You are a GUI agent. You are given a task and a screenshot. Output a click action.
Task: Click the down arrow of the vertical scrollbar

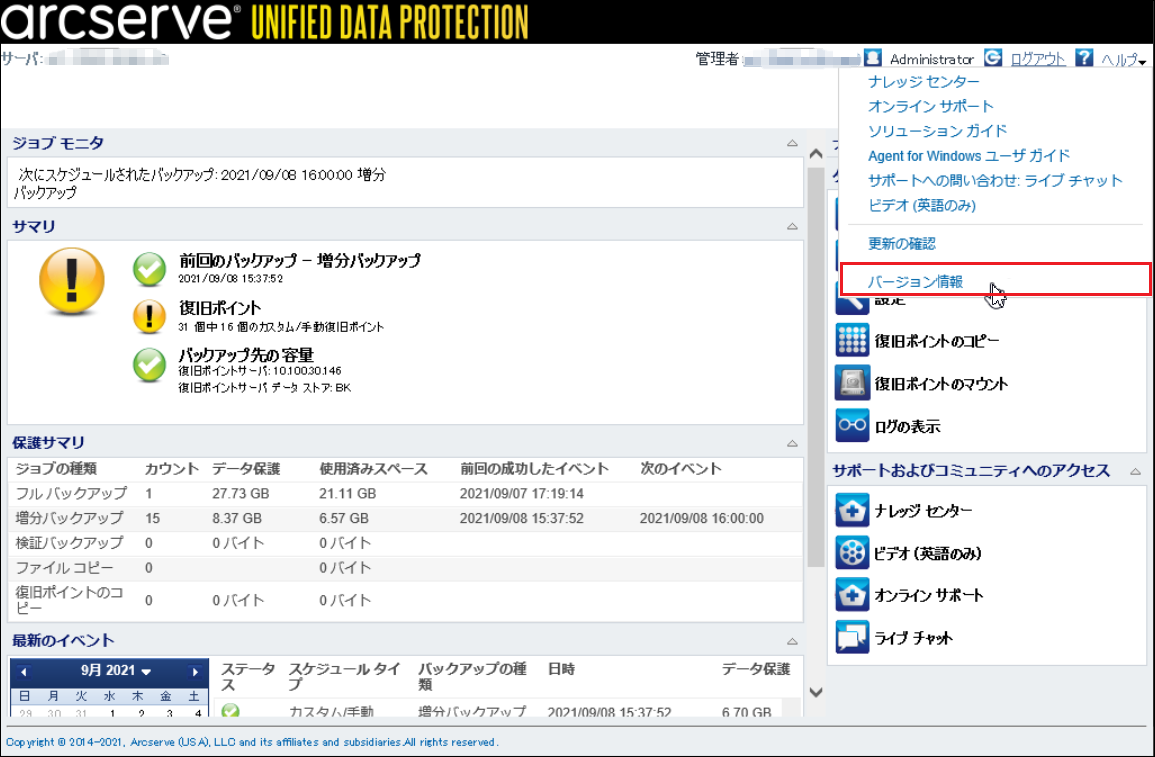[815, 691]
